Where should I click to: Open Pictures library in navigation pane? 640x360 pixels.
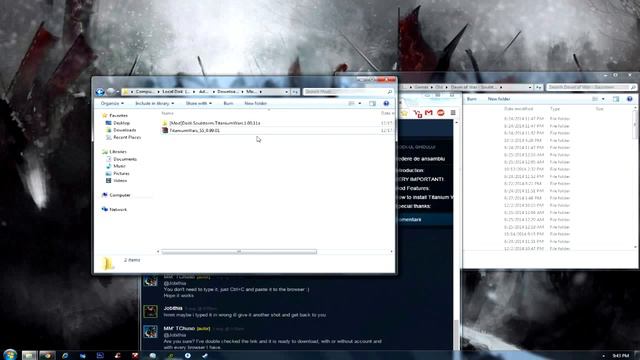(121, 173)
